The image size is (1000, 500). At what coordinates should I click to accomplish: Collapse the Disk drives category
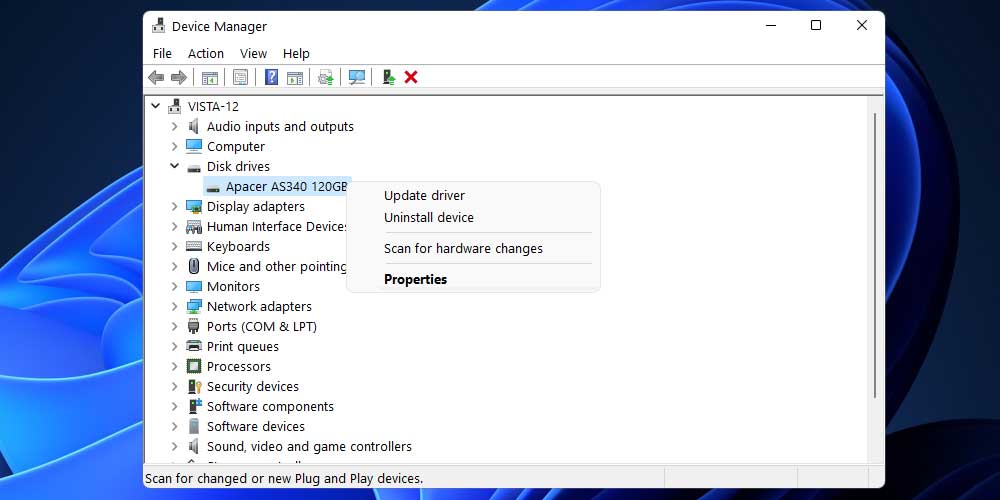(x=175, y=166)
